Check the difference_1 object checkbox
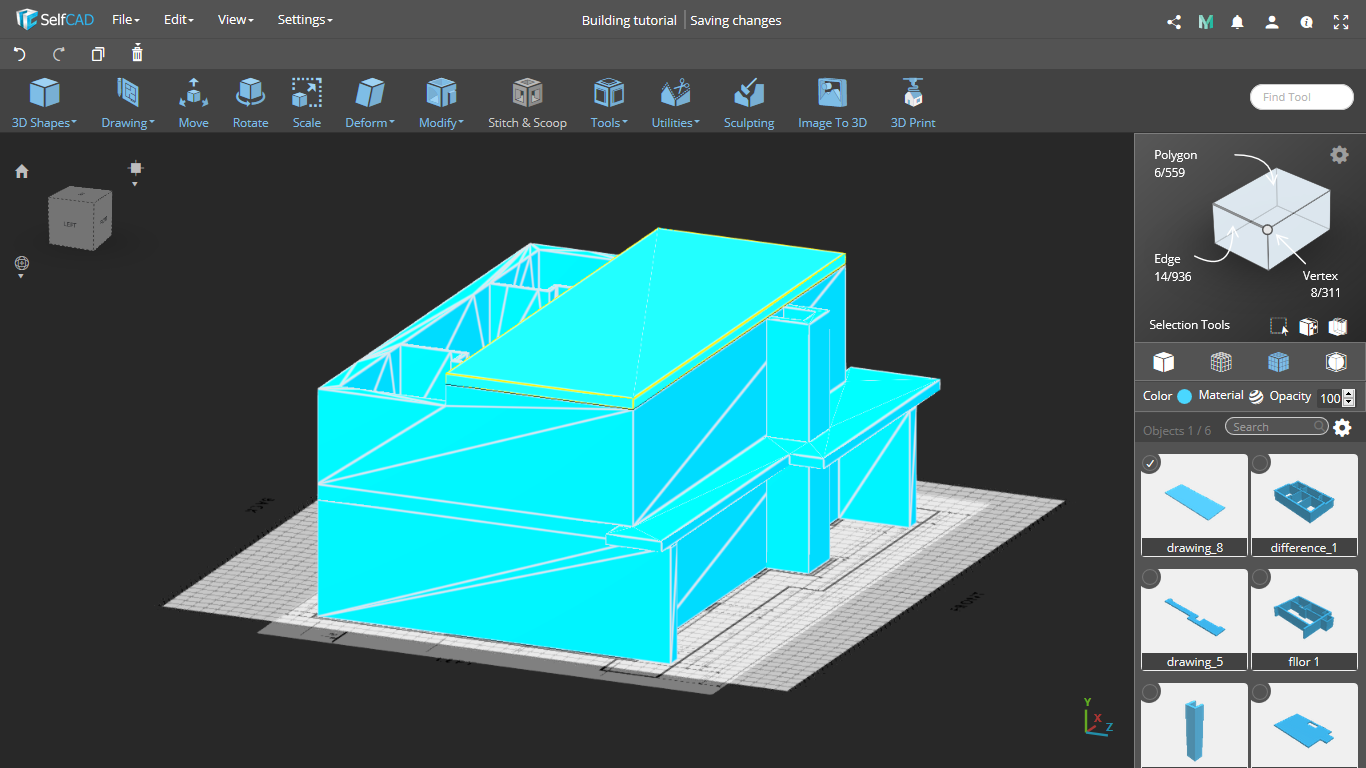This screenshot has height=768, width=1366. click(1261, 463)
